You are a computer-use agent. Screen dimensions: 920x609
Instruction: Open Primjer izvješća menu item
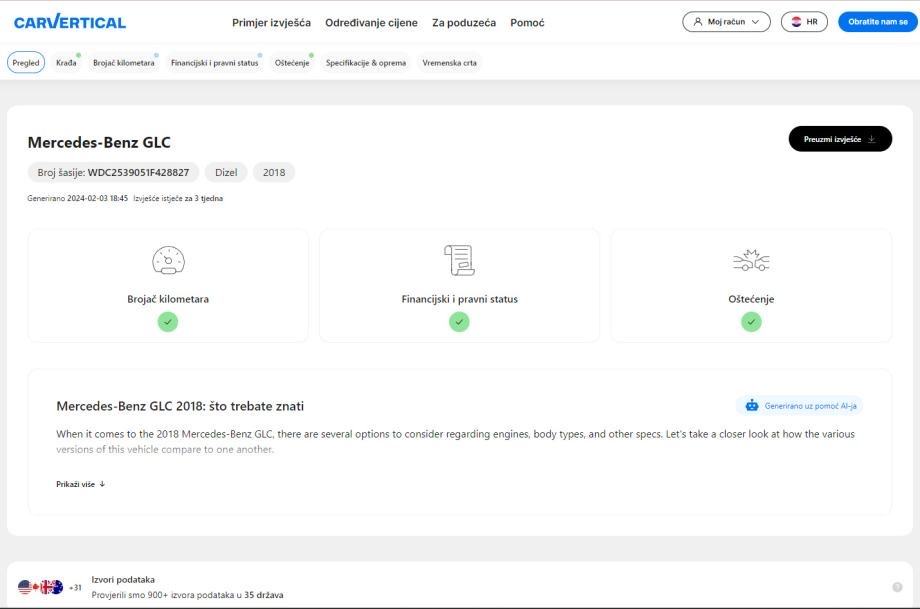[271, 23]
